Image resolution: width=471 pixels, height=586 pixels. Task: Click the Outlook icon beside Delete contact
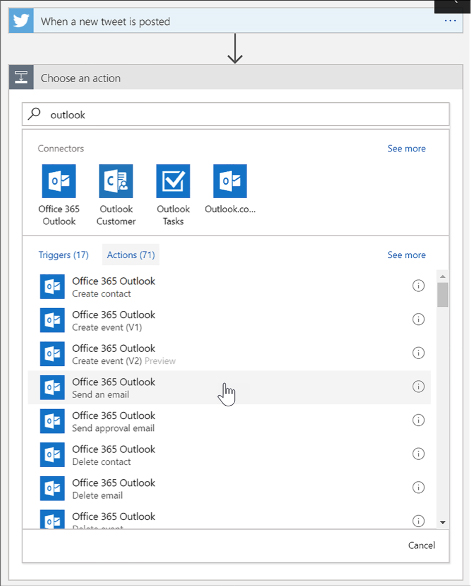click(52, 455)
